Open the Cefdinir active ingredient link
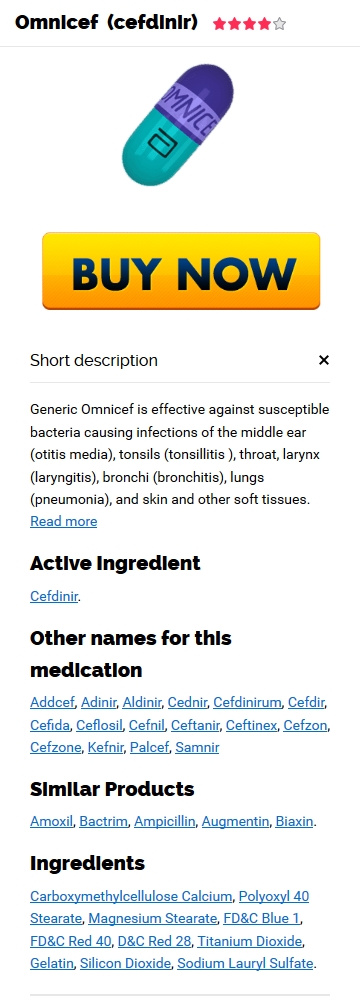Image resolution: width=360 pixels, height=996 pixels. [54, 596]
